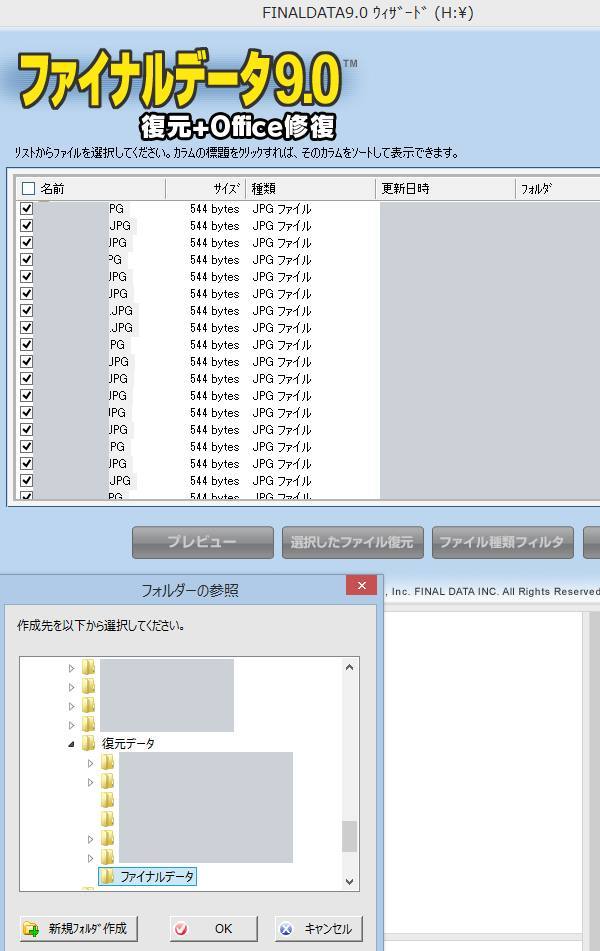Viewport: 600px width, 951px height.
Task: Click the プレビュー button
Action: tap(202, 542)
